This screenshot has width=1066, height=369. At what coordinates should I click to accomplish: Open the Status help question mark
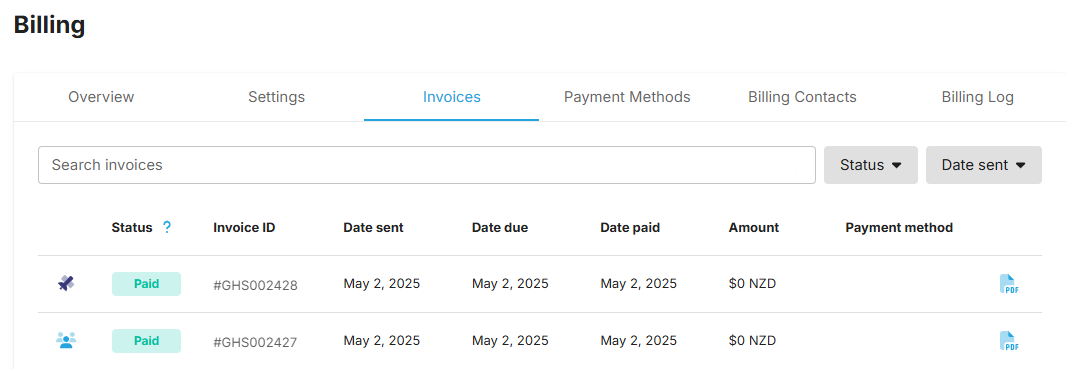tap(167, 228)
